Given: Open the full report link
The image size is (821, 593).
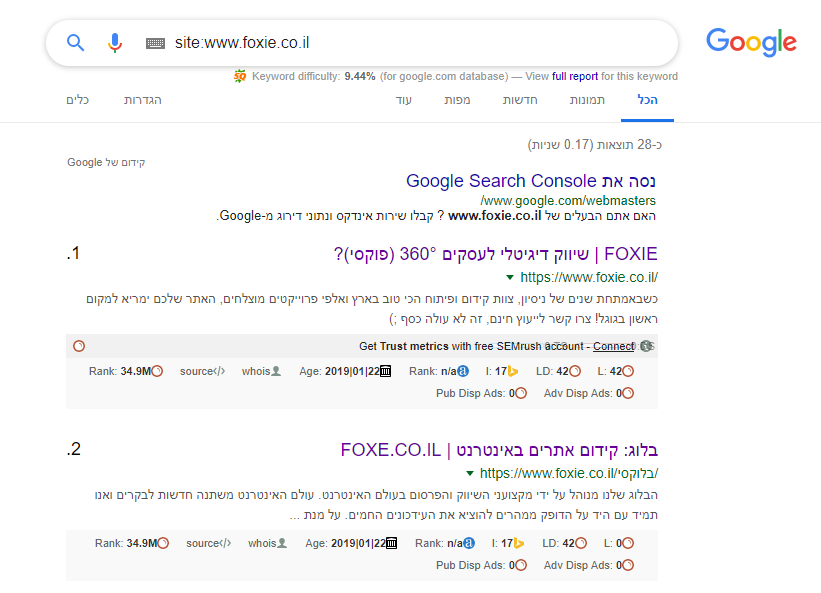Looking at the screenshot, I should point(575,76).
